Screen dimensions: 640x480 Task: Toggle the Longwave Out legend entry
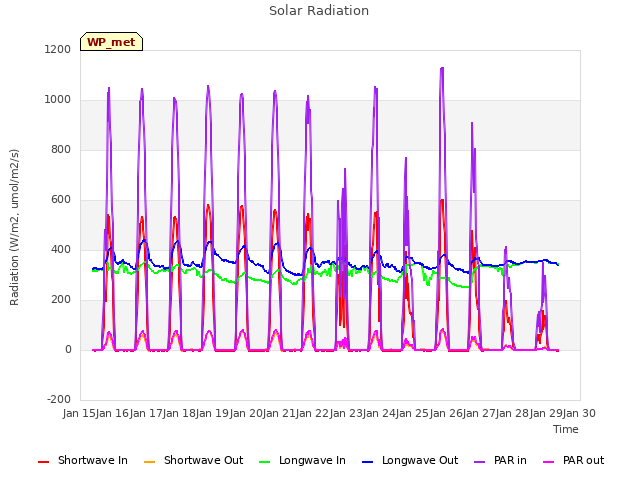click(410, 460)
